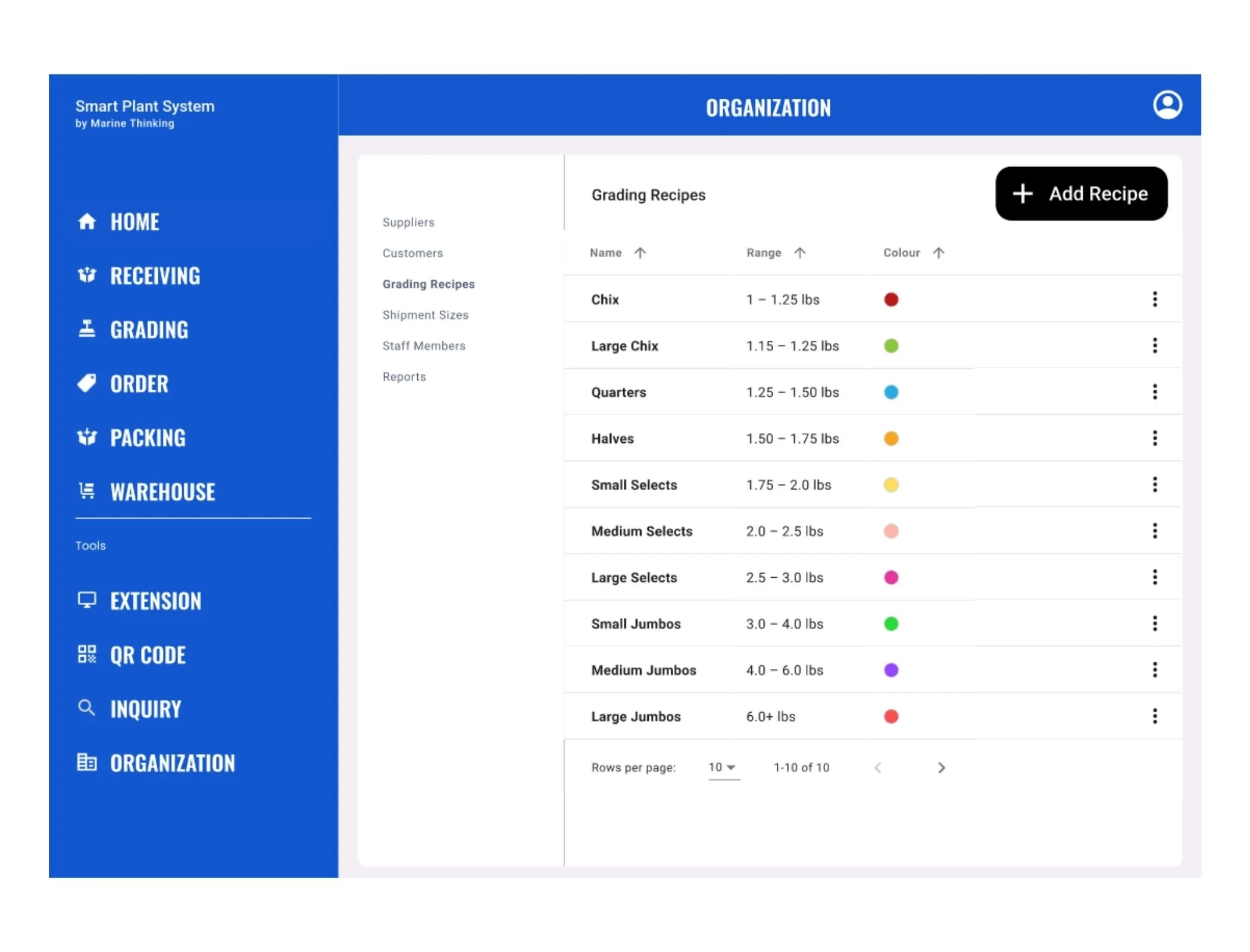Click the Order tag icon
Screen dimensions: 1250x952
click(87, 384)
